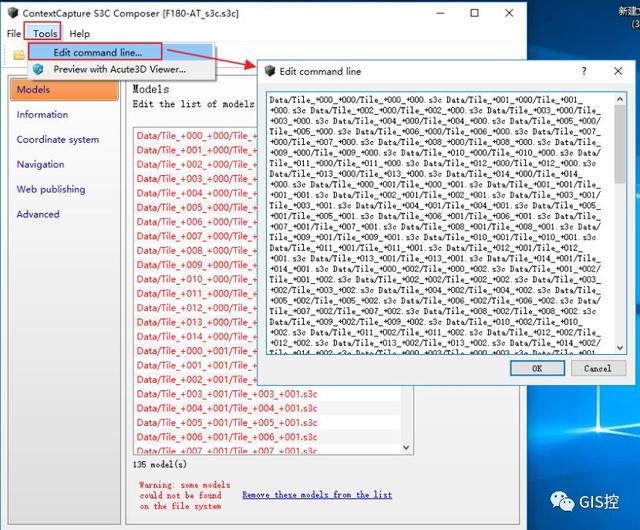Select Data/Tile_+001_+001 model row
The image size is (640, 530).
click(196, 365)
